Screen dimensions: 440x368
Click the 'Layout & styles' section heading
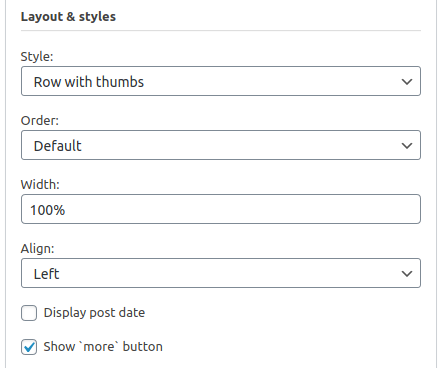(68, 17)
